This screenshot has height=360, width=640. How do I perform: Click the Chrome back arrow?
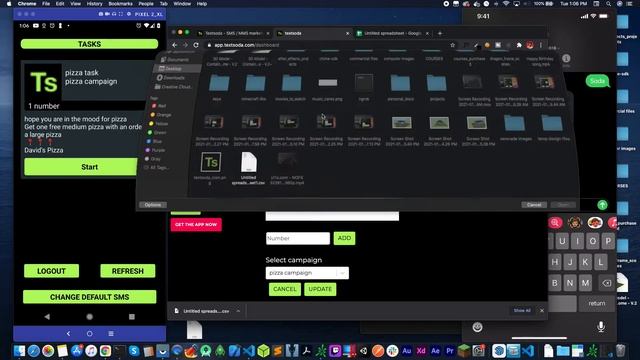pos(175,45)
